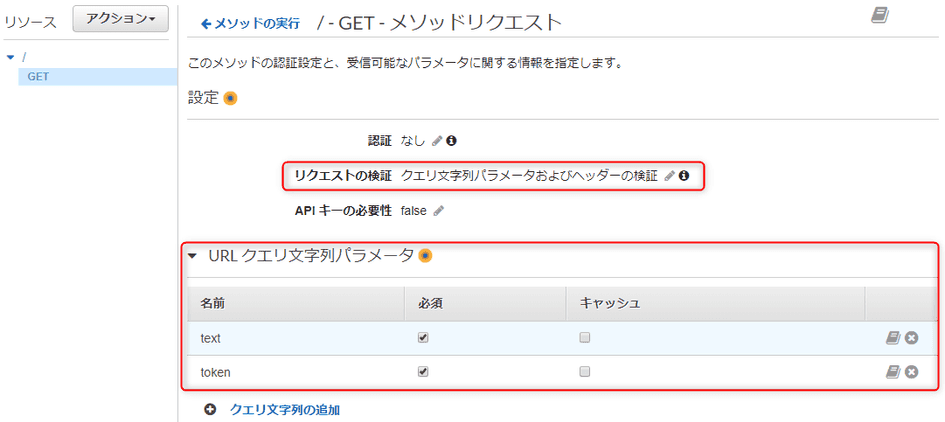
Task: Click the クエリ文字列パラメータおよびヘッダーの検証 value
Action: [529, 176]
